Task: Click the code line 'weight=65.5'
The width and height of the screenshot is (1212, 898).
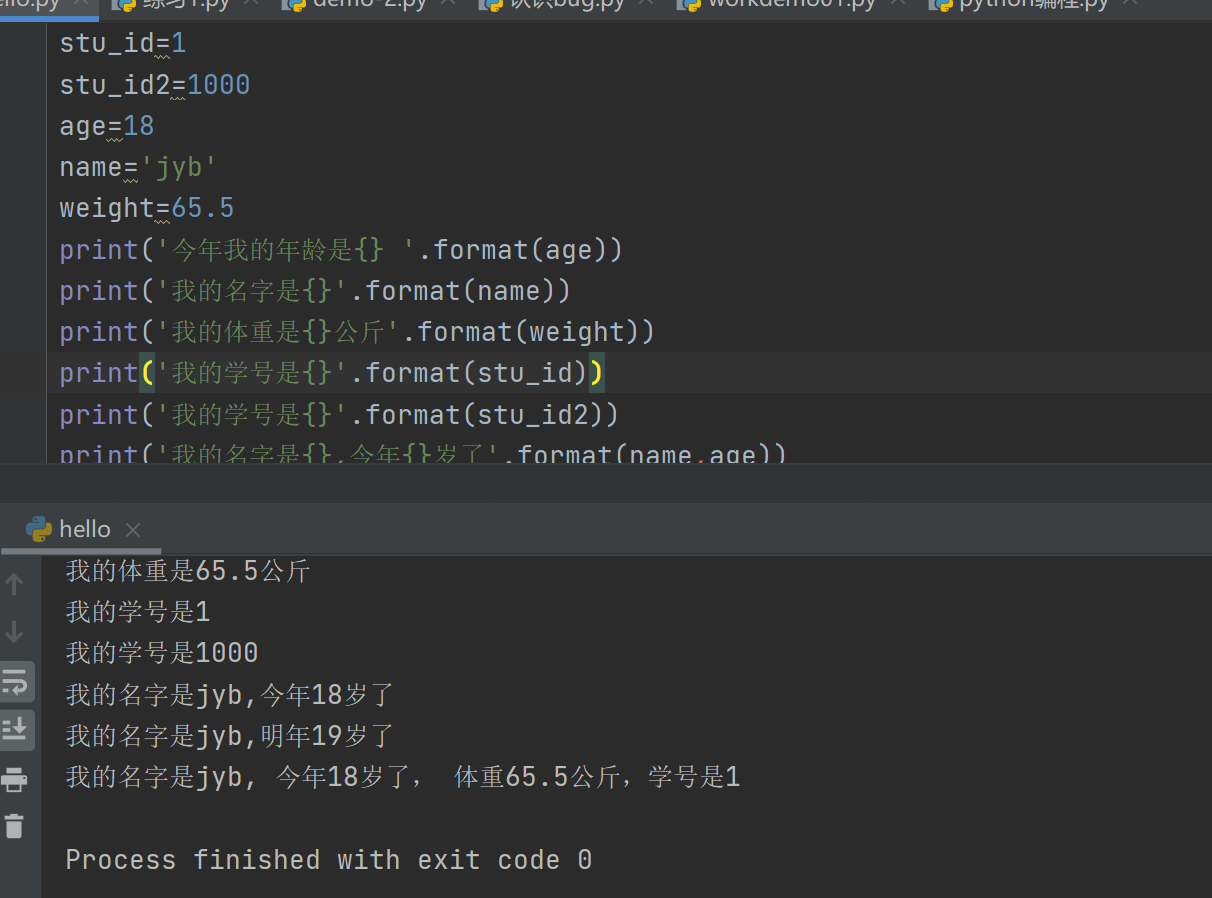Action: 147,208
